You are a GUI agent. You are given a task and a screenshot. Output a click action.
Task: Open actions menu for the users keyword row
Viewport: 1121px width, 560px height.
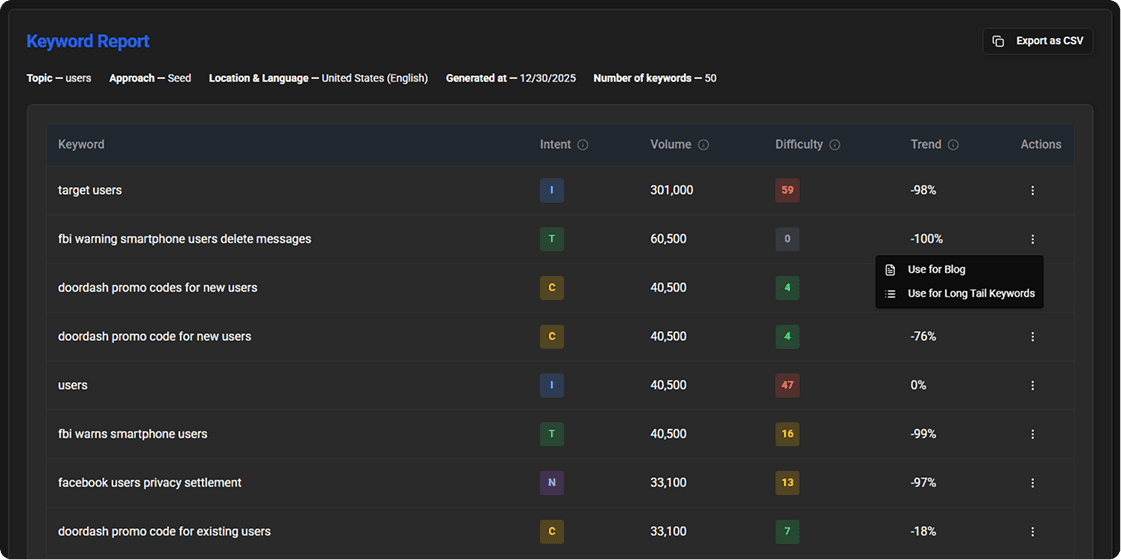pos(1032,385)
